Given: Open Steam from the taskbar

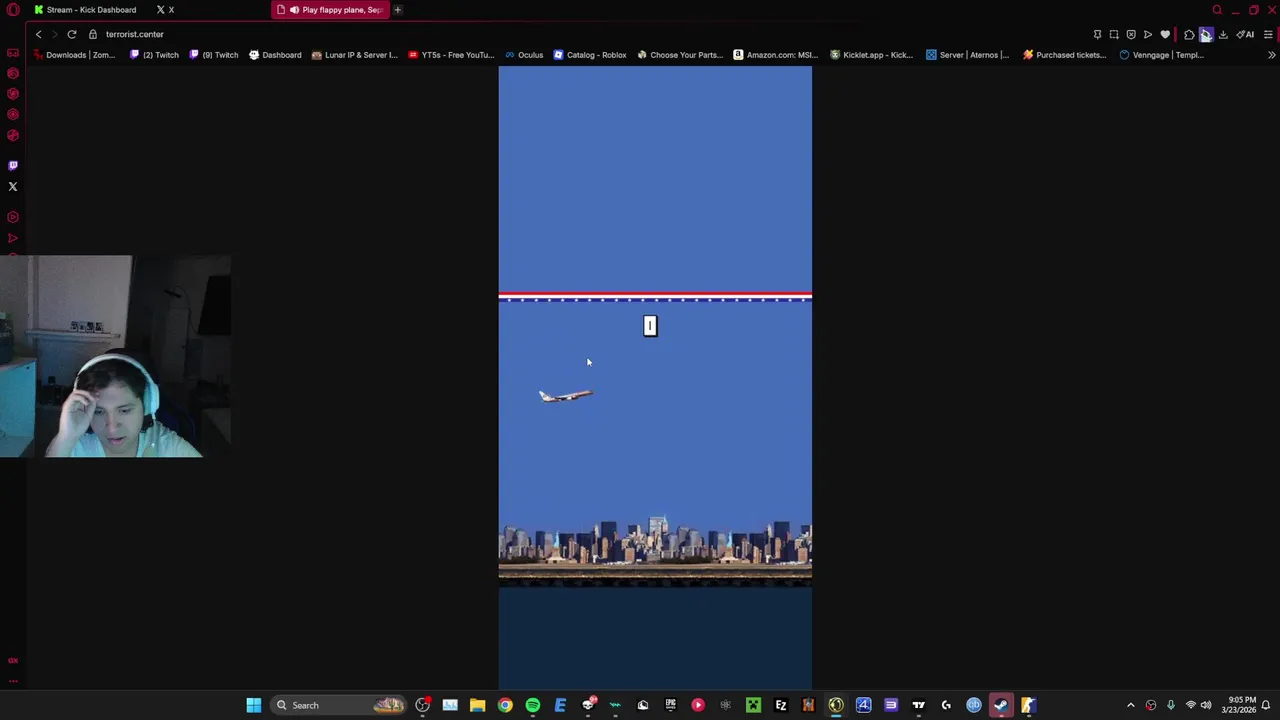Looking at the screenshot, I should tap(1001, 705).
